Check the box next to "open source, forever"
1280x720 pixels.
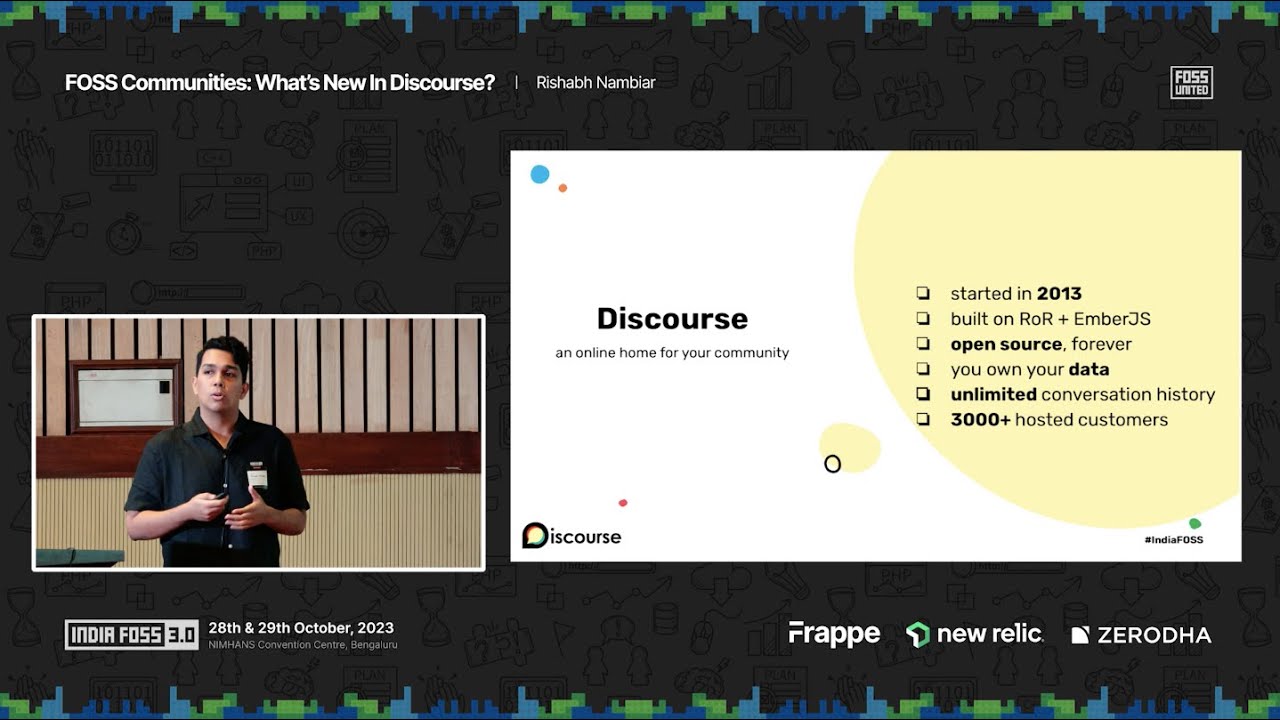click(923, 344)
